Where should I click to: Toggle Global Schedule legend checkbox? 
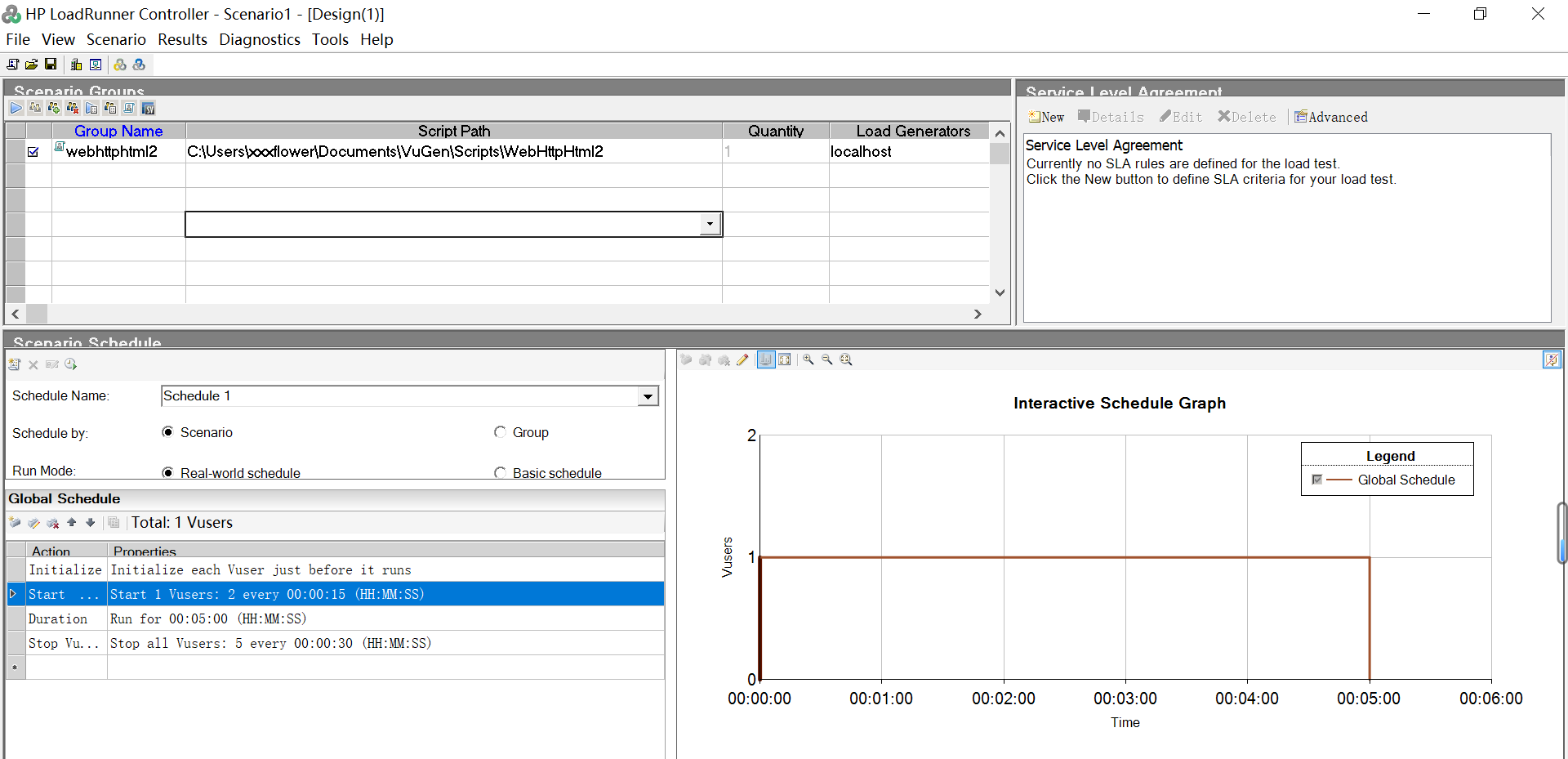pos(1317,480)
